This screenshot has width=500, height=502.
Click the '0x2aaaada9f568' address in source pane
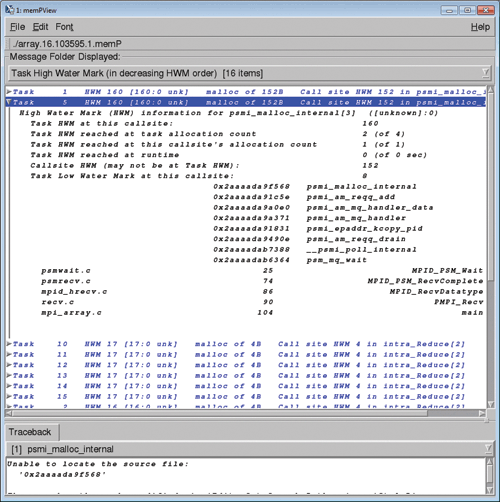click(62, 474)
